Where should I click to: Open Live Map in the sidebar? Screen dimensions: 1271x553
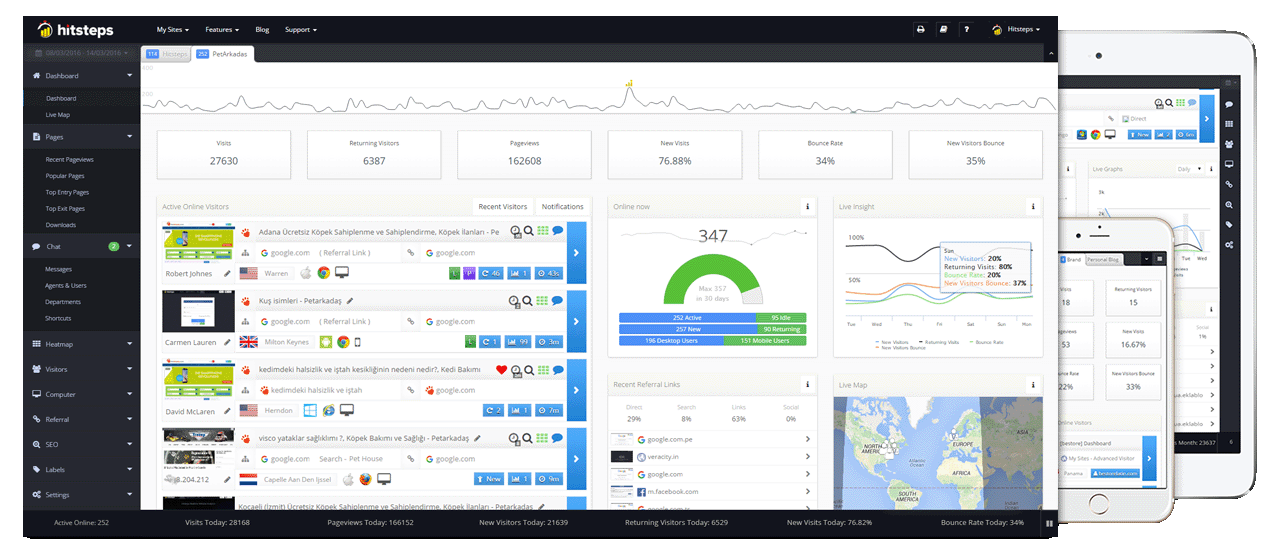pyautogui.click(x=57, y=115)
